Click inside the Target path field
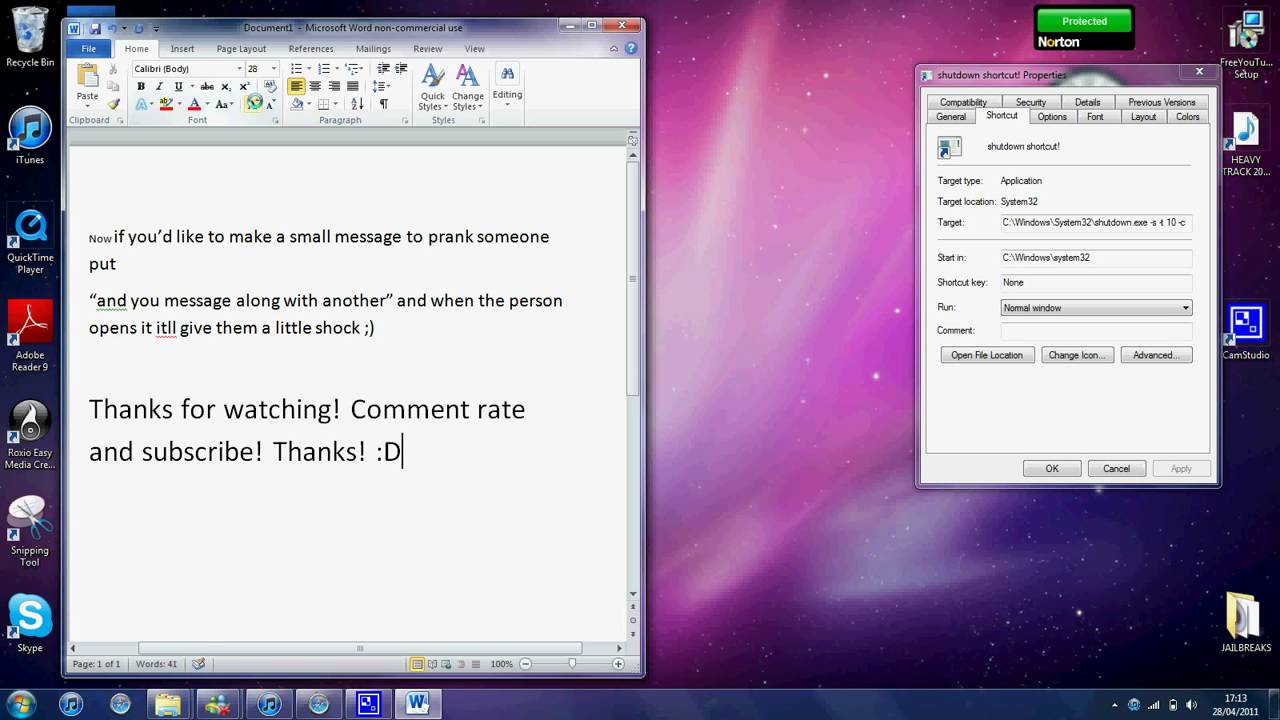Image resolution: width=1280 pixels, height=720 pixels. point(1095,223)
